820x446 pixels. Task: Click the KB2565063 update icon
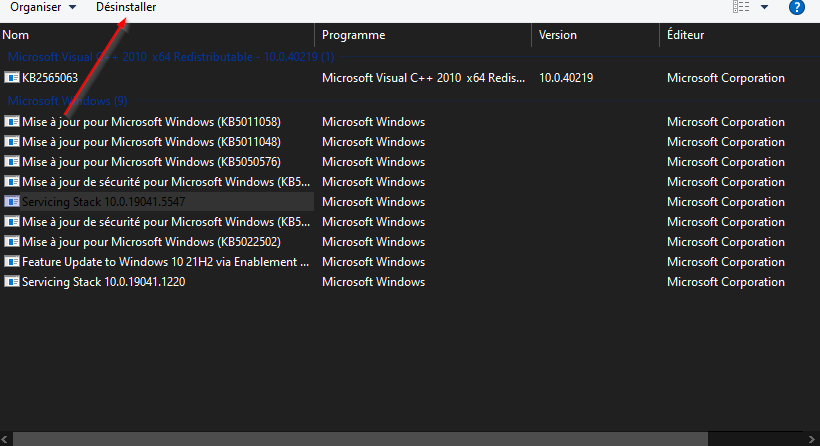(x=12, y=78)
